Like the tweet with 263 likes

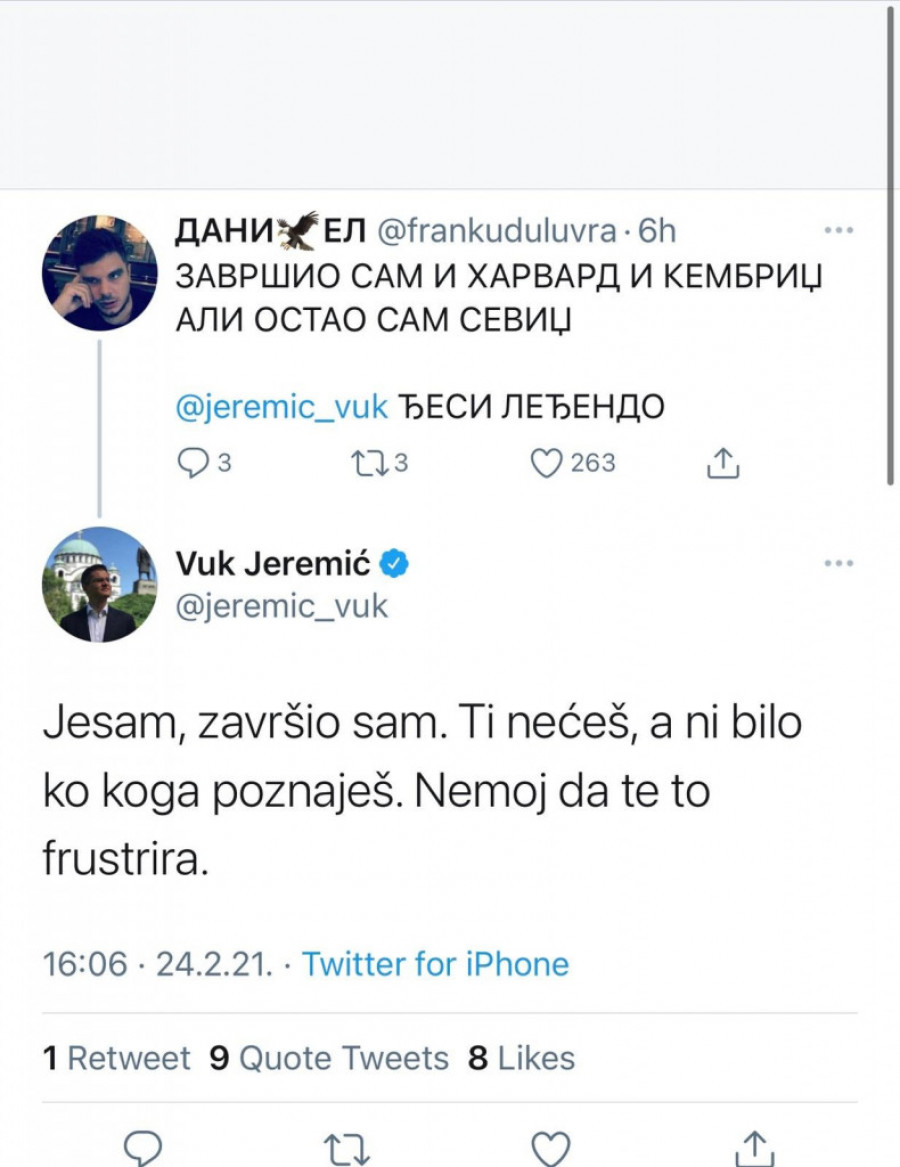tap(545, 462)
